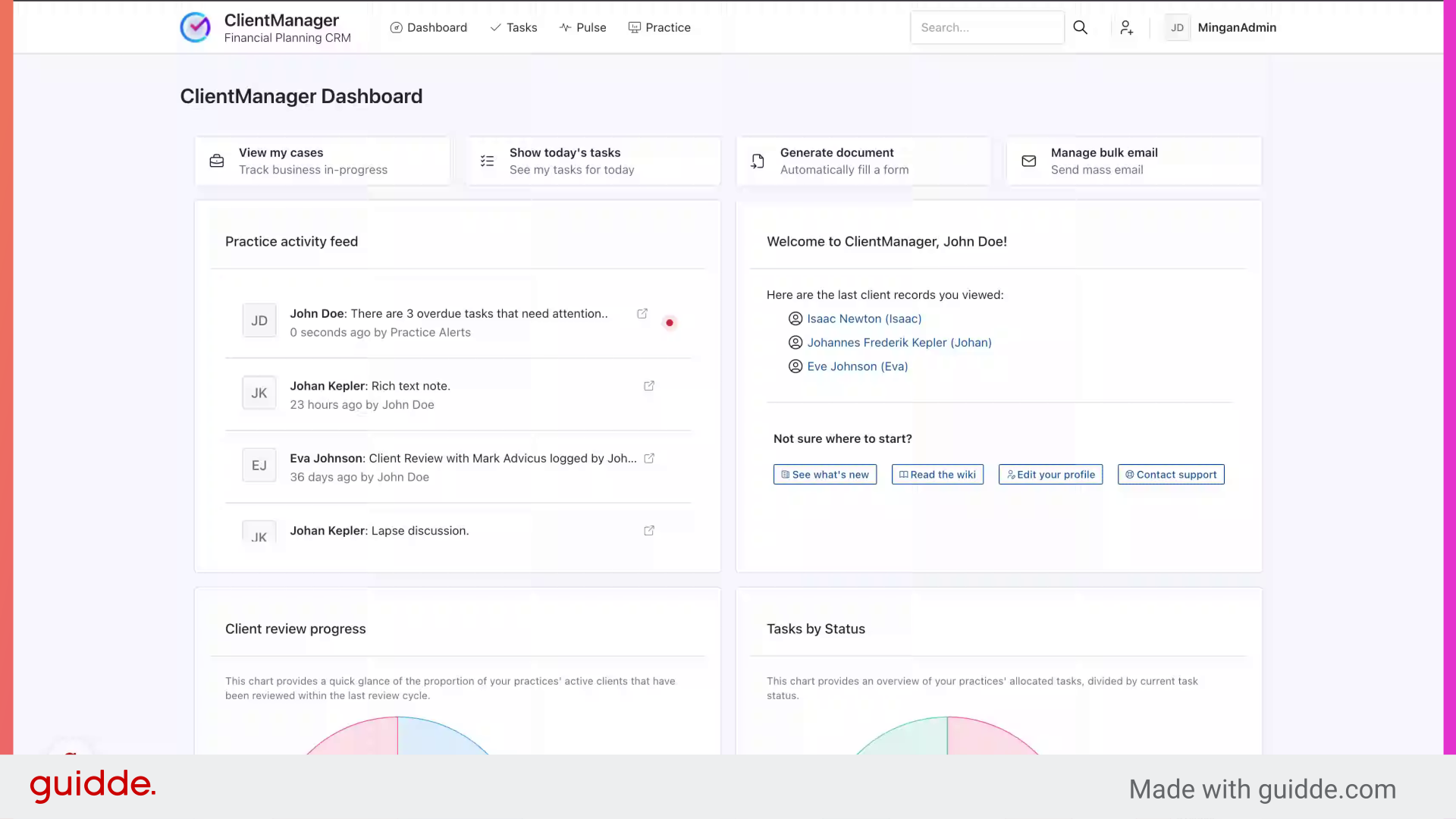Open the Tasks menu item
The height and width of the screenshot is (819, 1456).
(x=513, y=27)
